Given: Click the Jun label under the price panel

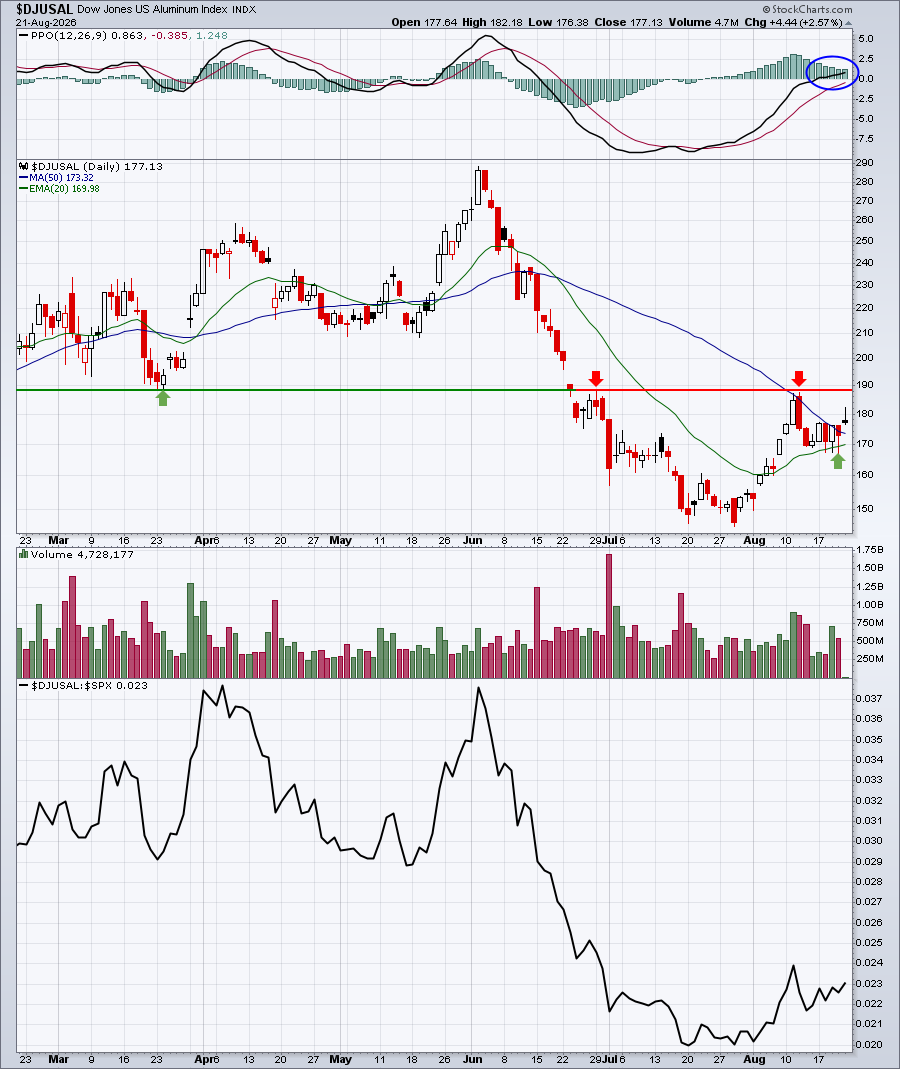Looking at the screenshot, I should coord(472,540).
